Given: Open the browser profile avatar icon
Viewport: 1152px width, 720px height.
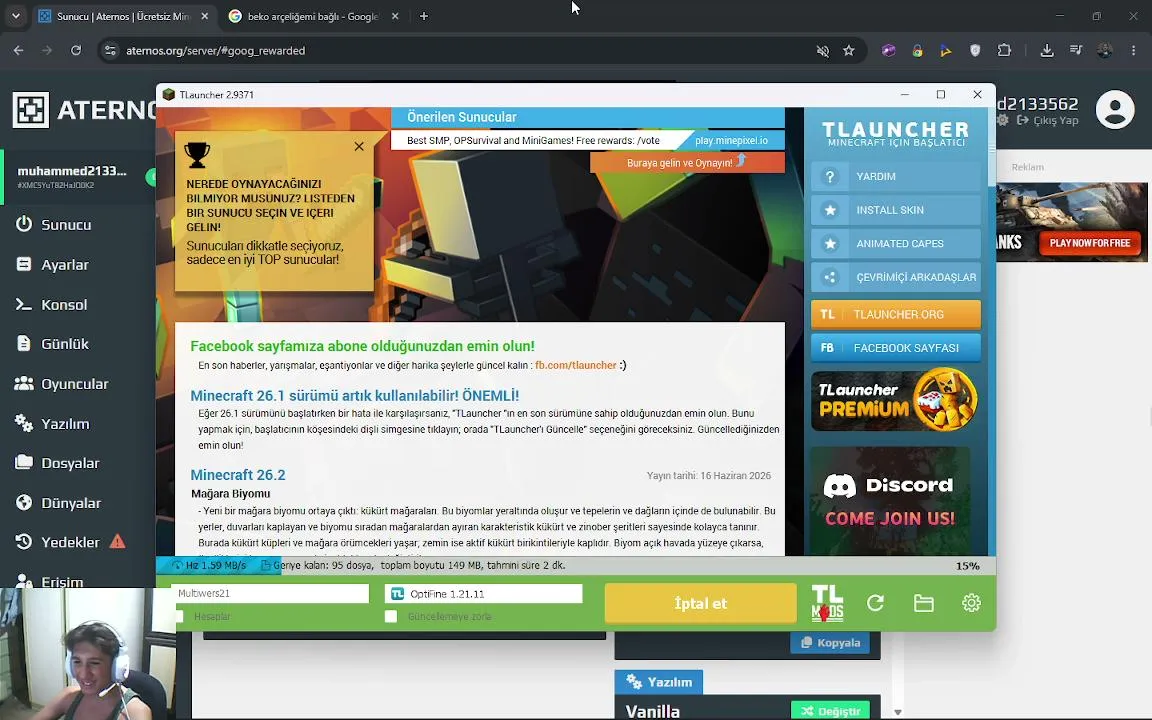Looking at the screenshot, I should (x=1104, y=51).
